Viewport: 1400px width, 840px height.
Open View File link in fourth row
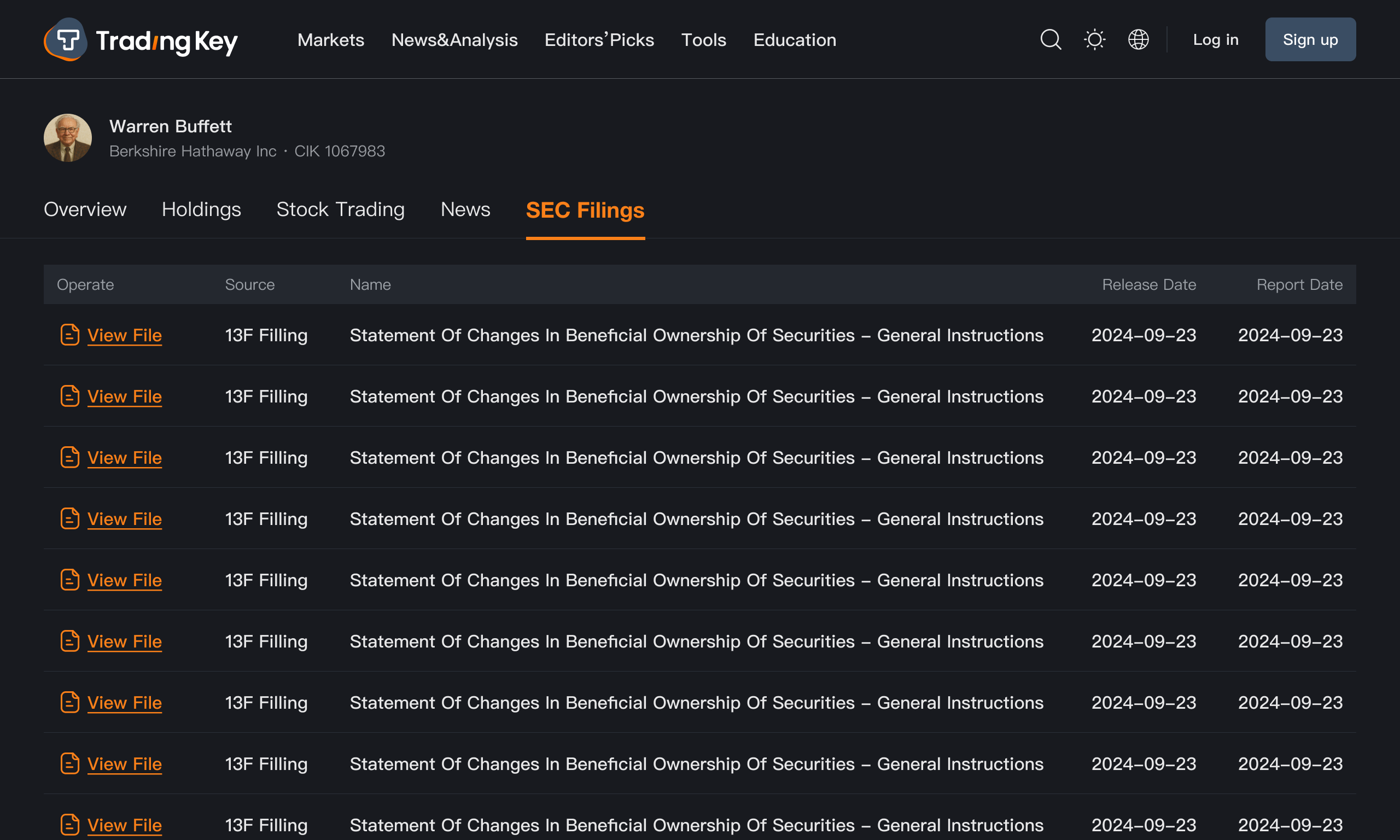tap(125, 519)
